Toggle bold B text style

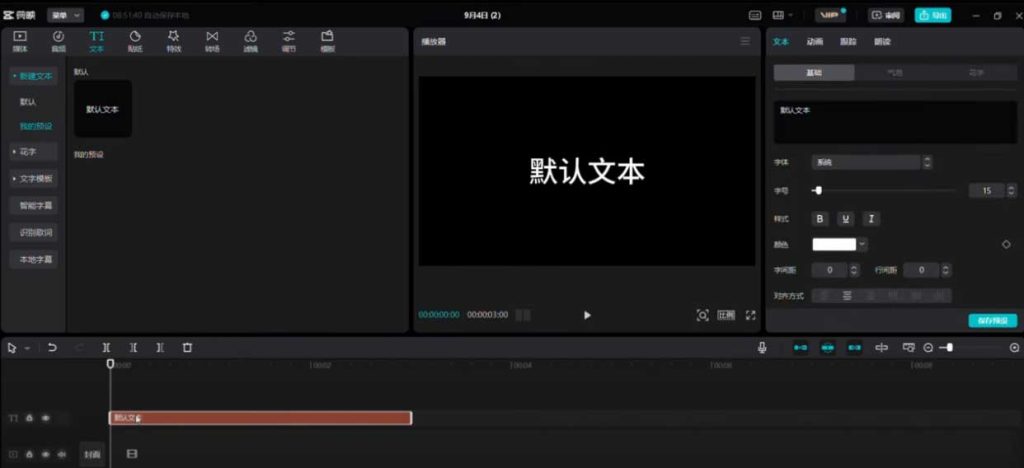(820, 219)
